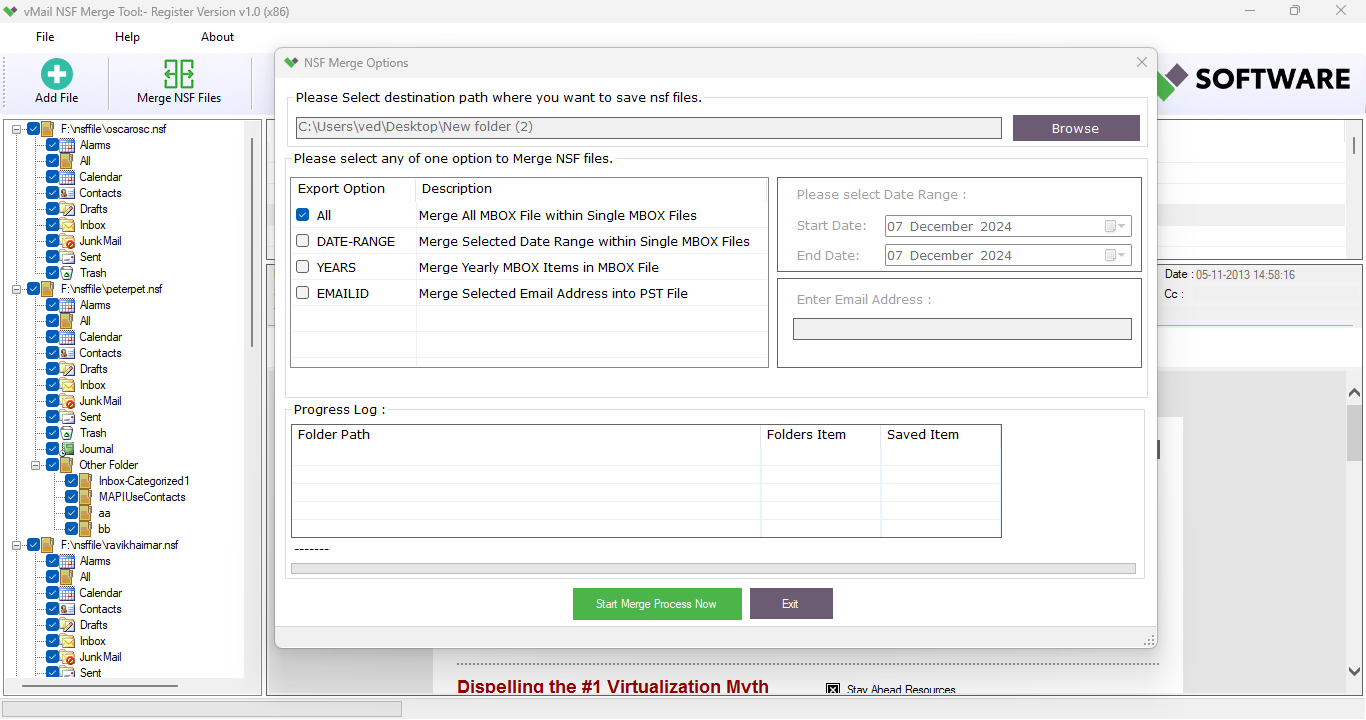The width and height of the screenshot is (1366, 720).
Task: Click the Add File toolbar icon
Action: coord(57,74)
